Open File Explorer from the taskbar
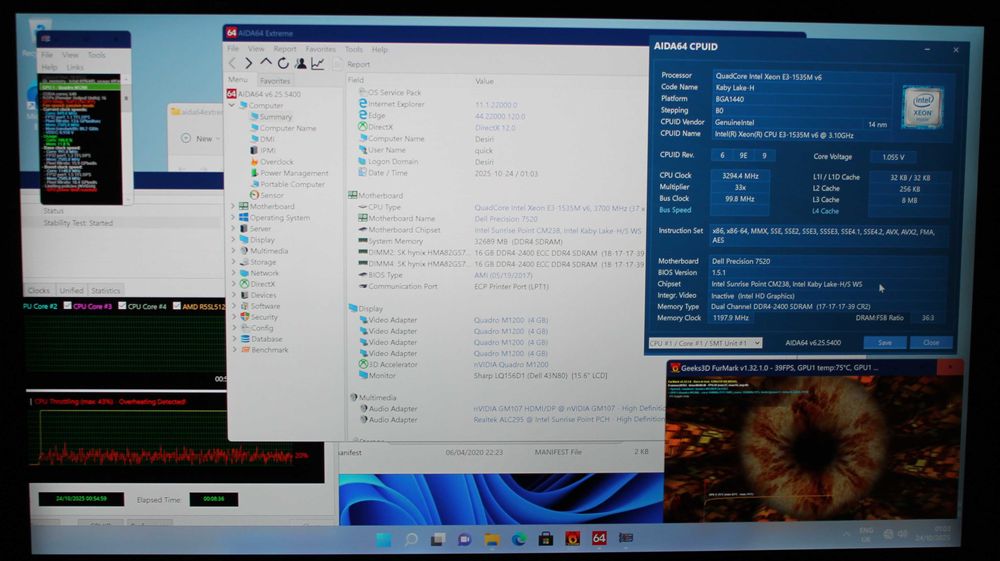 pyautogui.click(x=491, y=539)
